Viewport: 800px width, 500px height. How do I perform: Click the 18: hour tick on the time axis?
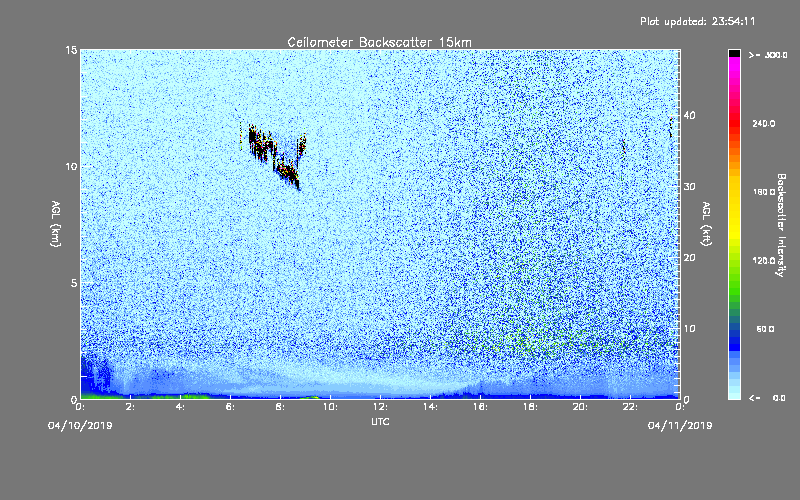click(x=530, y=407)
